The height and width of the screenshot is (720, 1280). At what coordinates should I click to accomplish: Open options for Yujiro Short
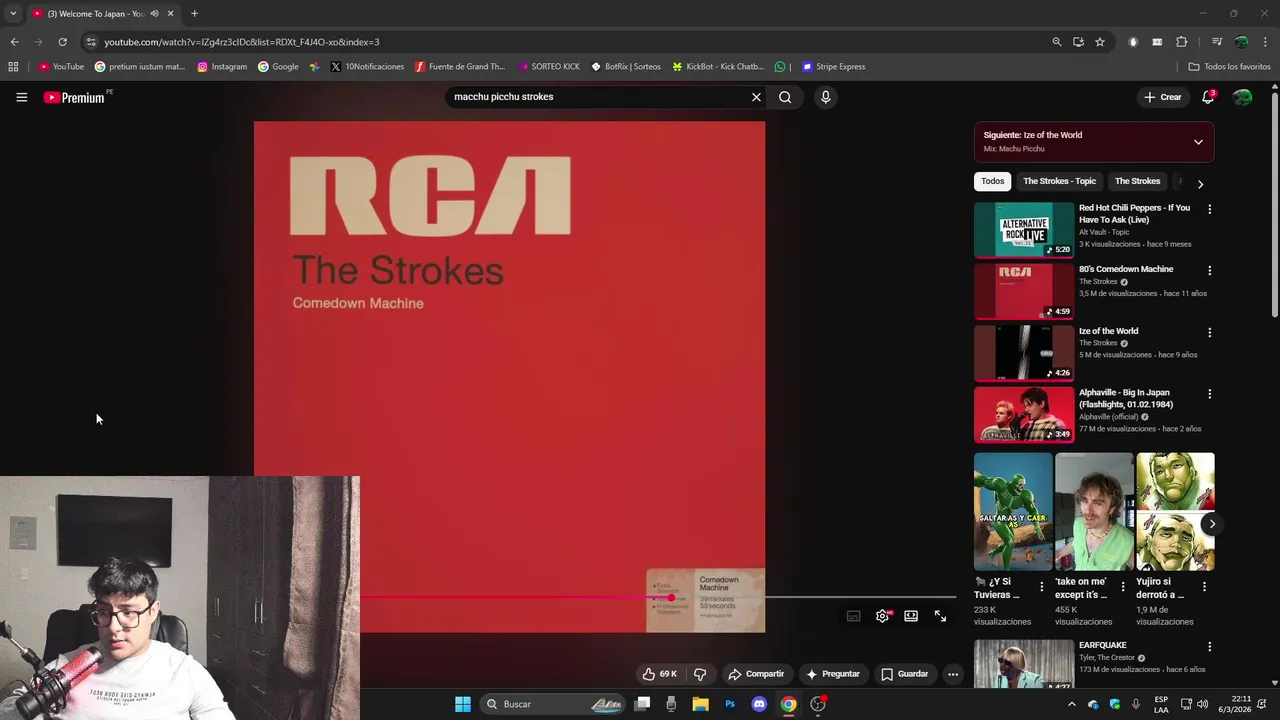click(x=1204, y=587)
